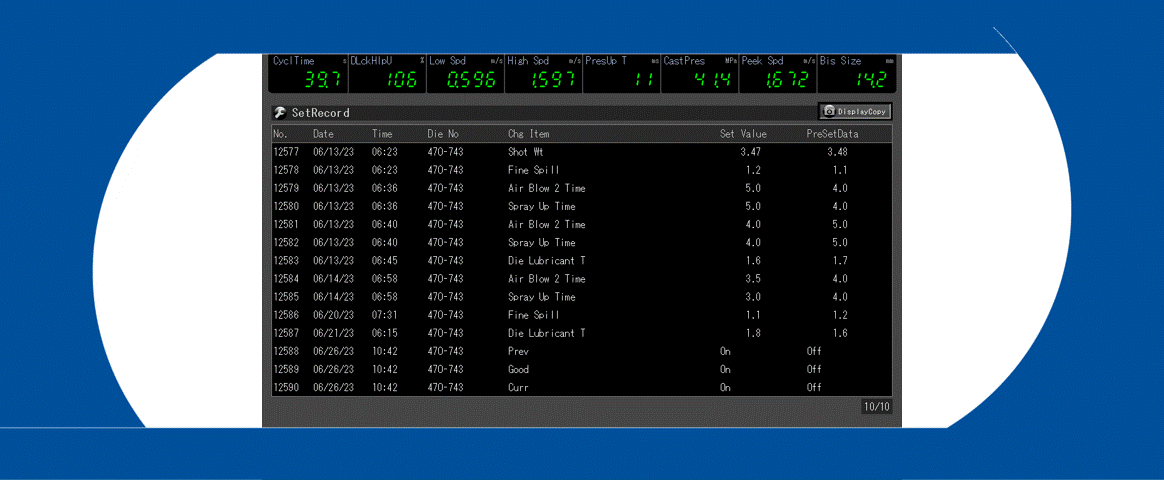
Task: Select the CyclTime readout panel
Action: 309,73
